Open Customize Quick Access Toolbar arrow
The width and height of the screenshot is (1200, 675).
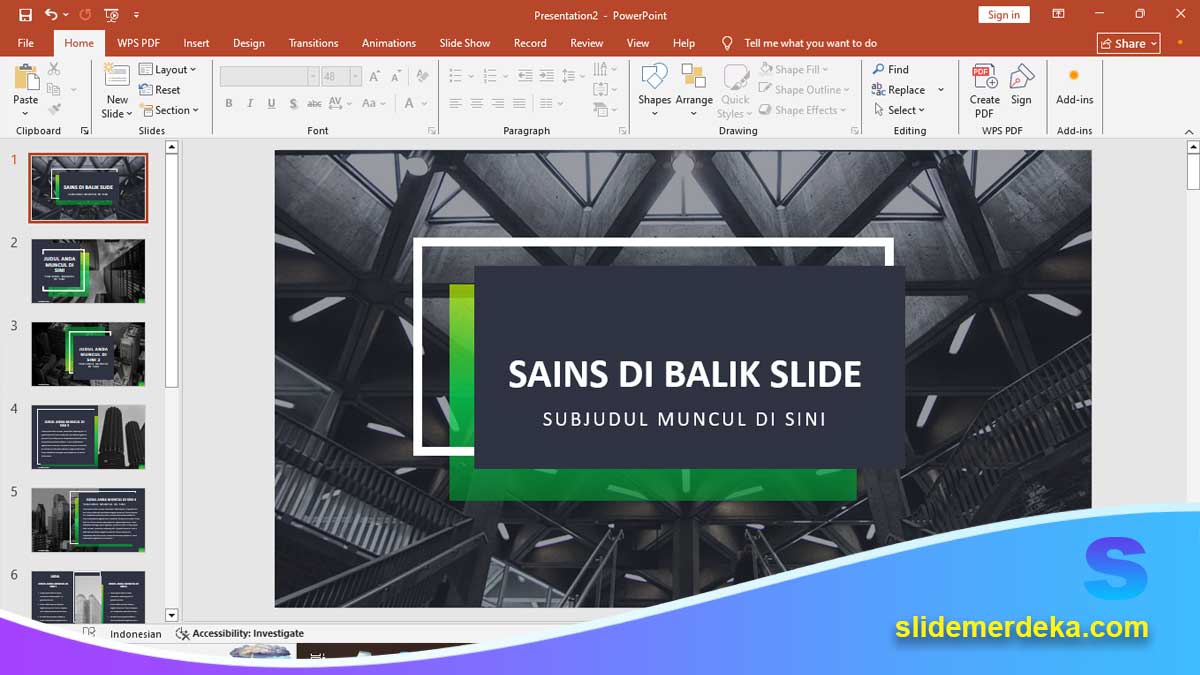pos(136,15)
